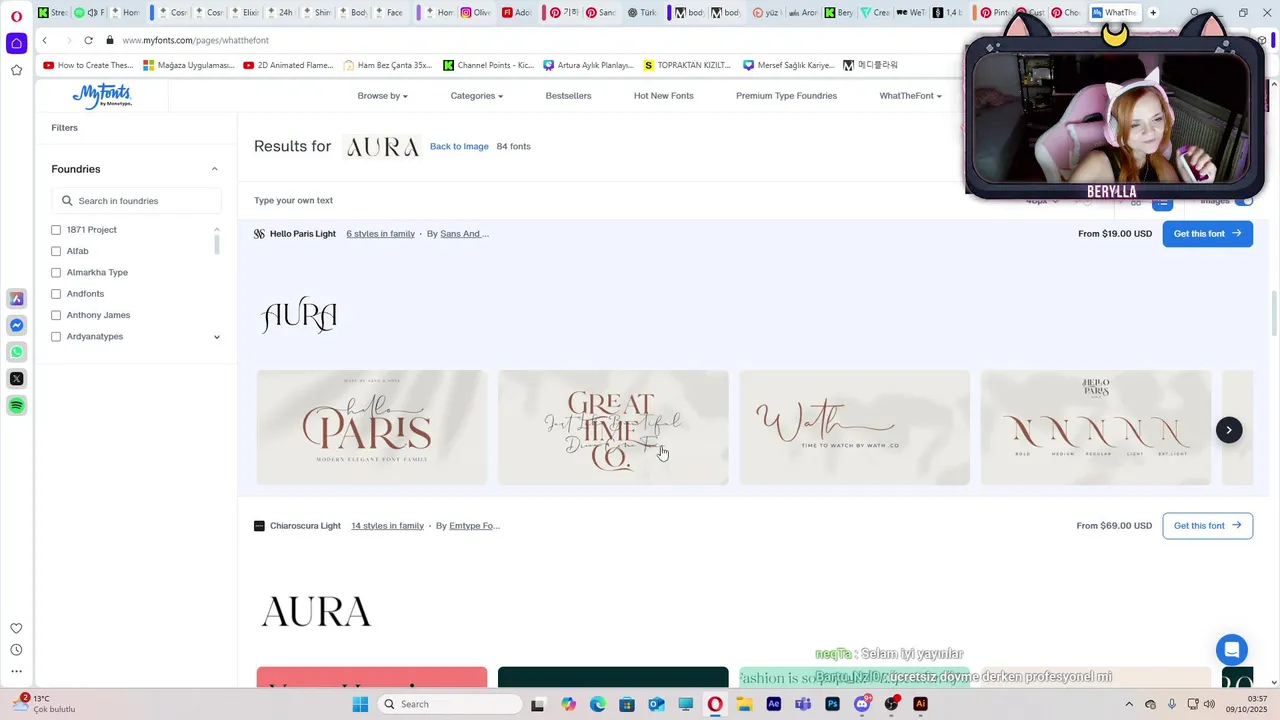
Task: Open the Opera speed dial home icon
Action: coord(16,43)
